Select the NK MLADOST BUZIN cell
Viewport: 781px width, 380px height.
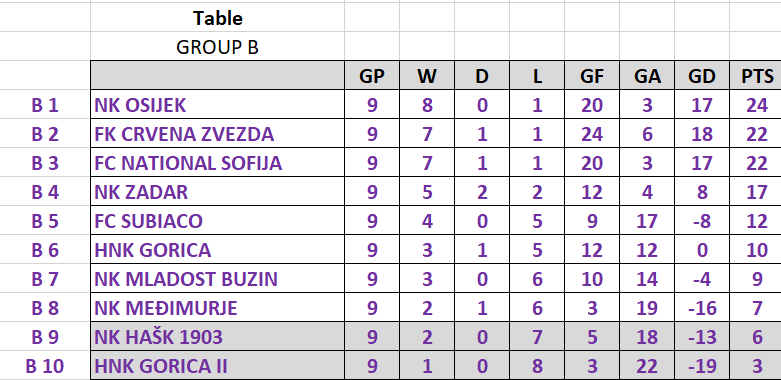[x=217, y=278]
